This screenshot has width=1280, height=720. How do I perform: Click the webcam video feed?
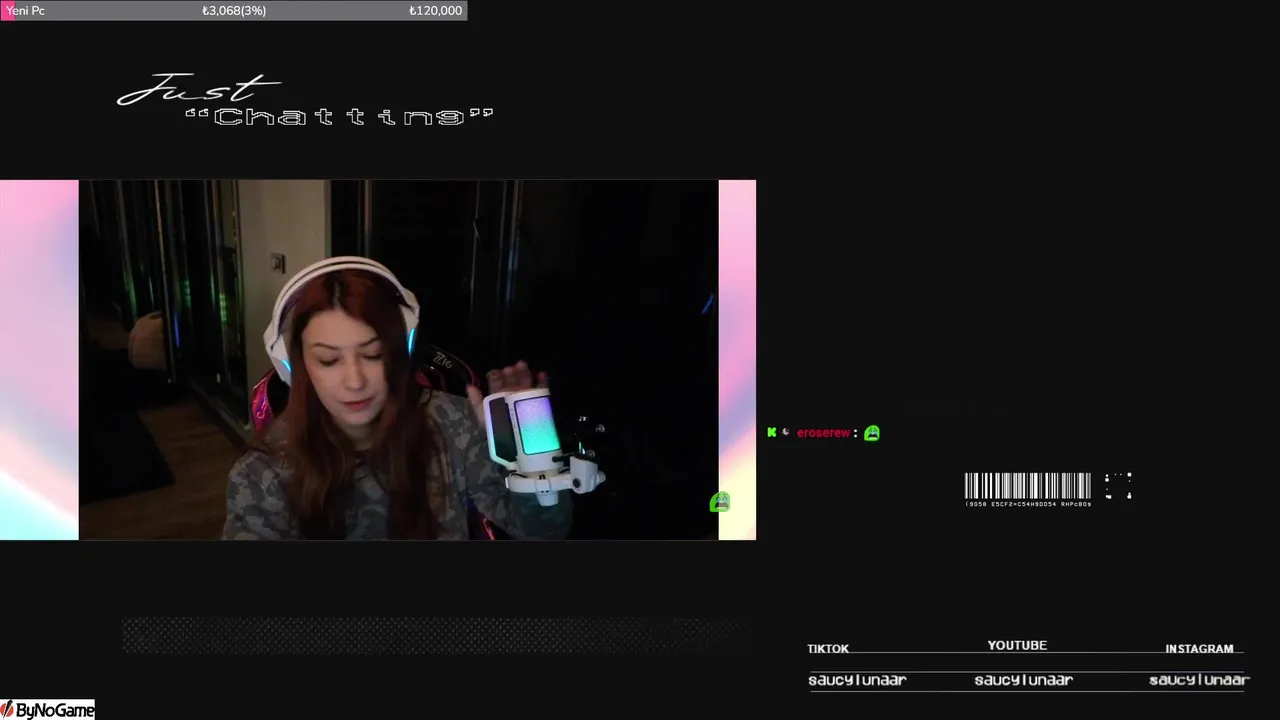pyautogui.click(x=398, y=360)
